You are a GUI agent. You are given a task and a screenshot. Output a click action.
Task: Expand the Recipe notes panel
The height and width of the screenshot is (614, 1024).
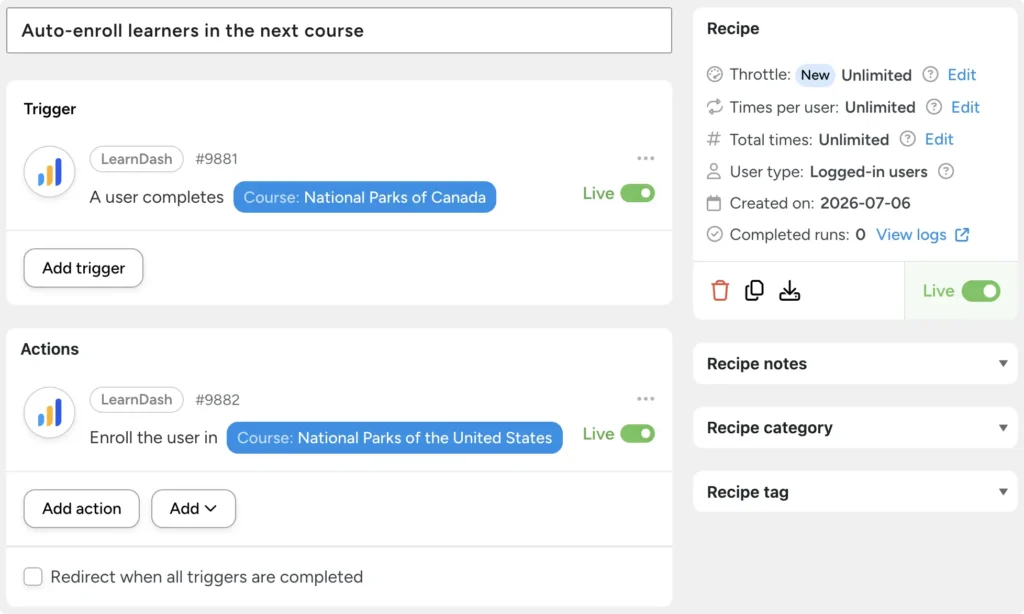click(855, 363)
